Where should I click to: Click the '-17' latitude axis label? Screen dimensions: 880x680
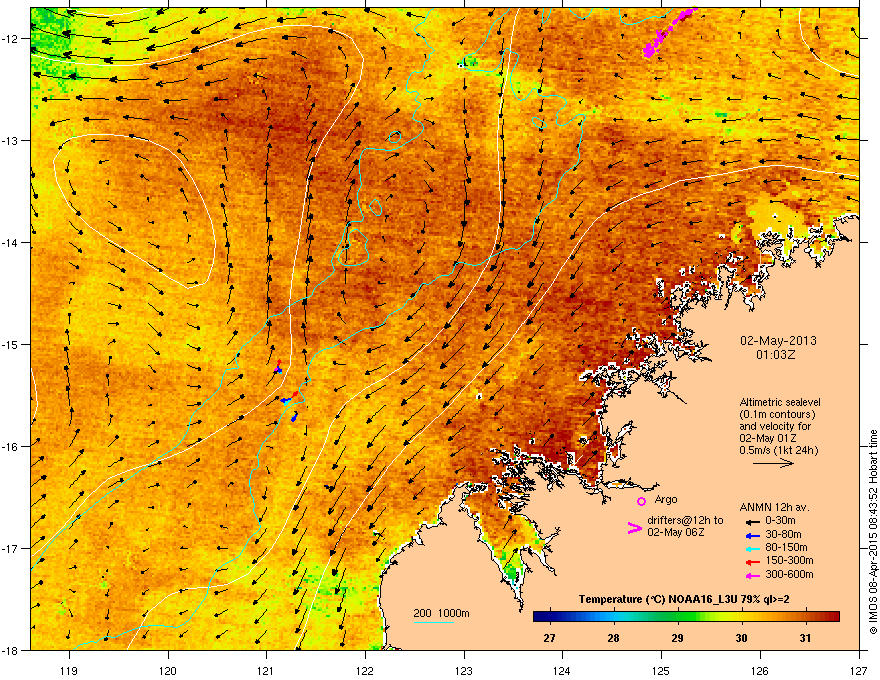[11, 548]
